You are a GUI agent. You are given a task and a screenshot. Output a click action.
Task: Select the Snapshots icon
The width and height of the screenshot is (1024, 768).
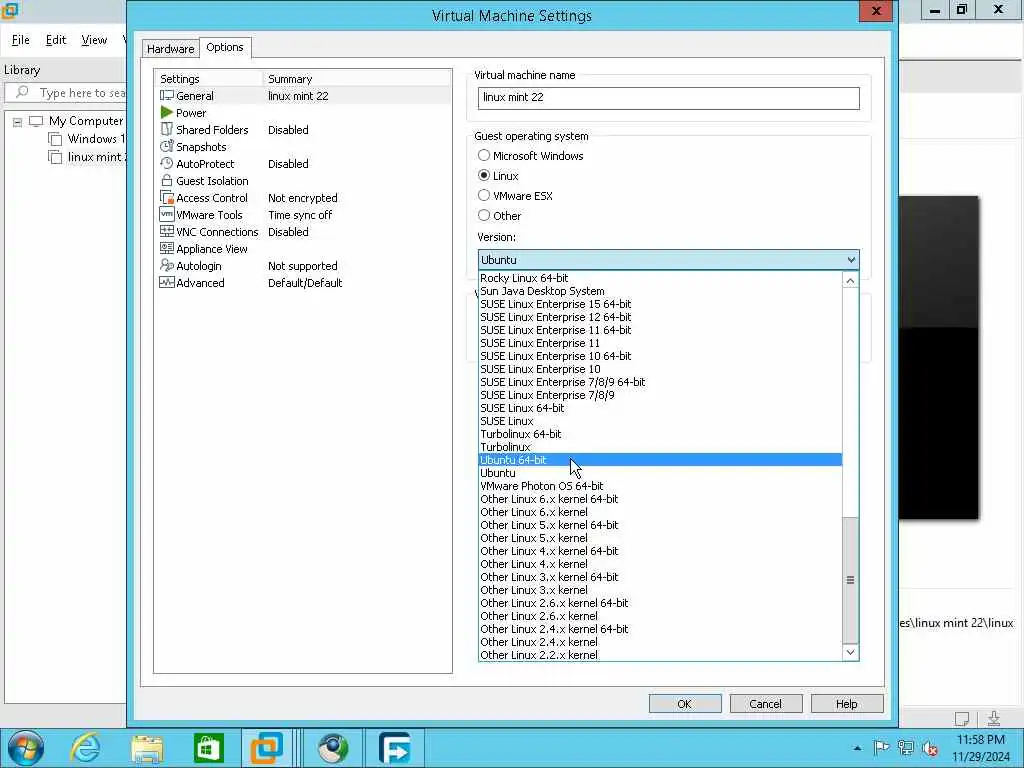click(x=167, y=146)
